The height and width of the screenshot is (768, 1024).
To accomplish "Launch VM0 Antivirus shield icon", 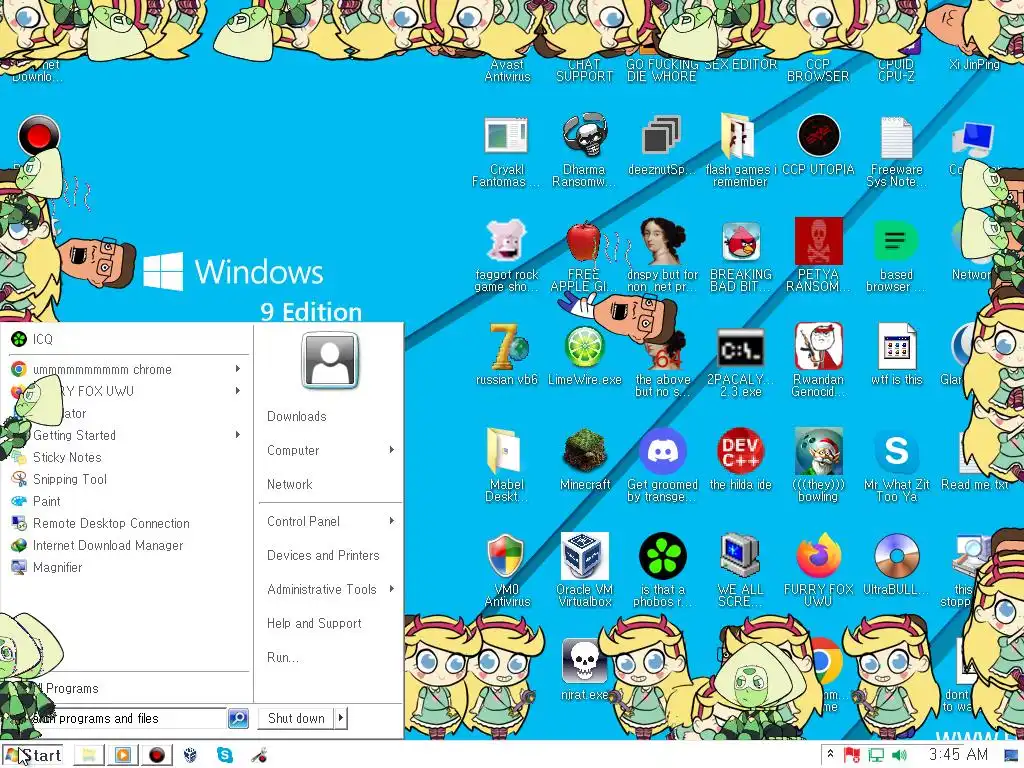I will coord(506,556).
